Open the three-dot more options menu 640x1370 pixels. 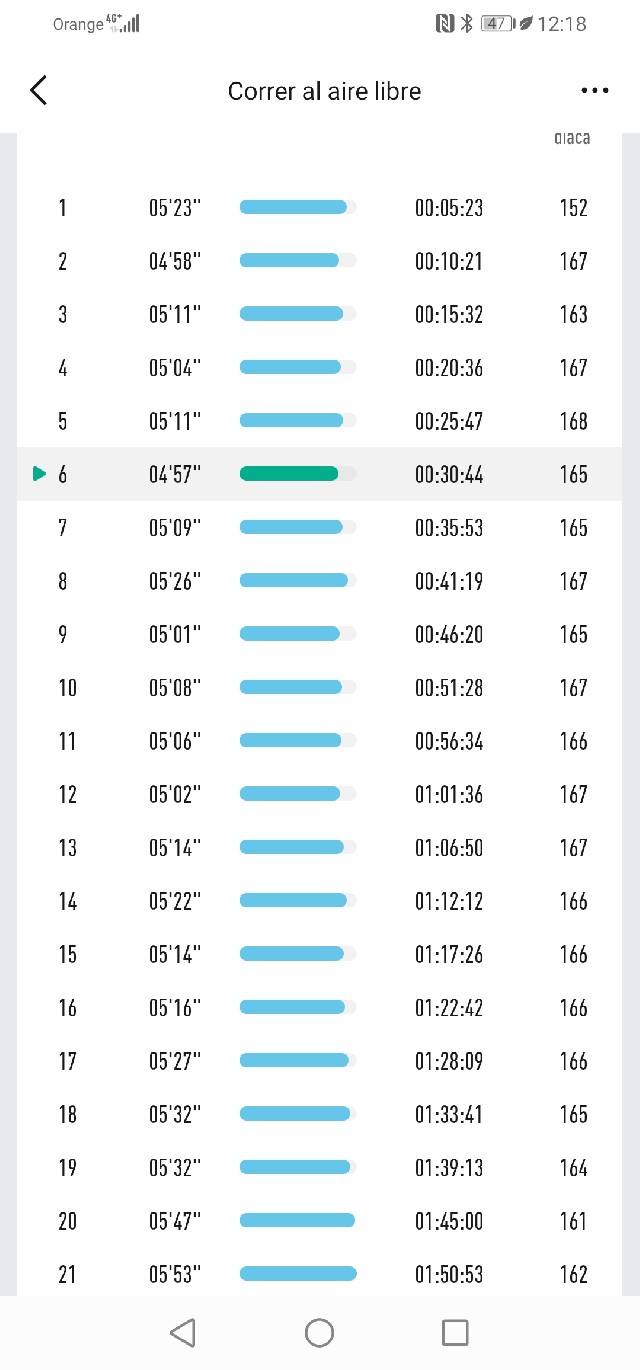click(594, 91)
